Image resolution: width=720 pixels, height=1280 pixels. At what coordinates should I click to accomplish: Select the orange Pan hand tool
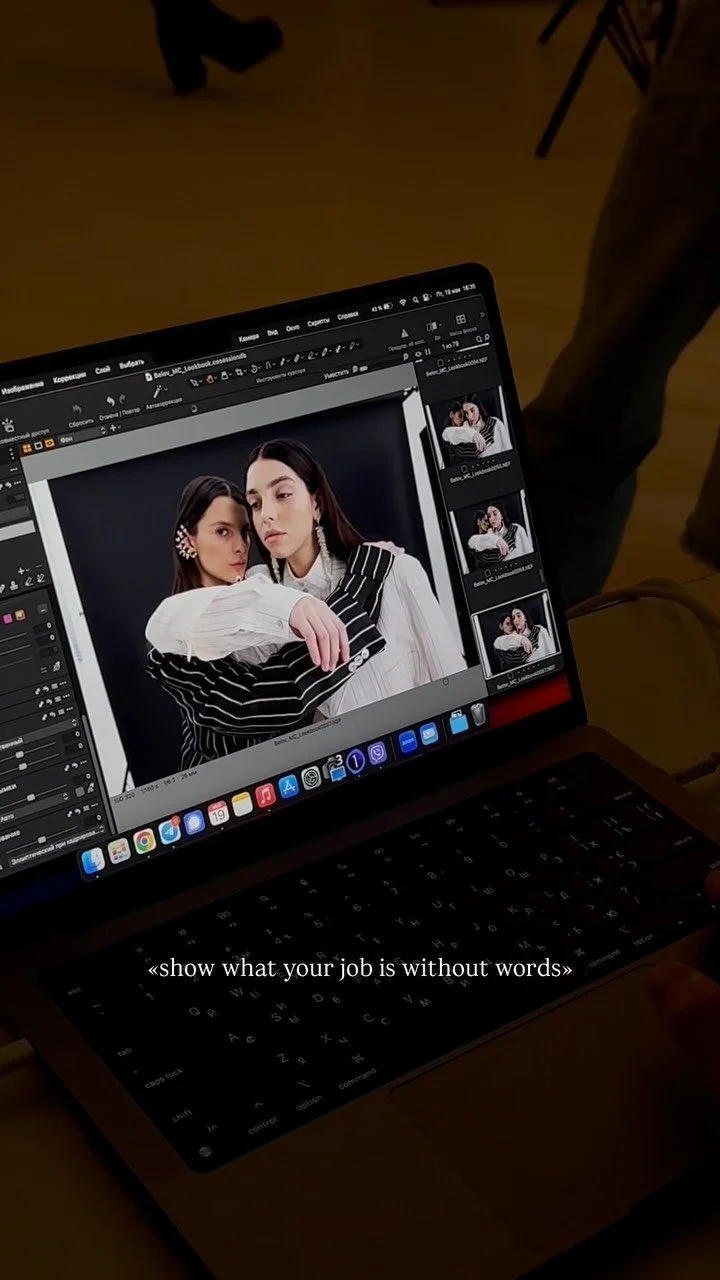tap(210, 379)
